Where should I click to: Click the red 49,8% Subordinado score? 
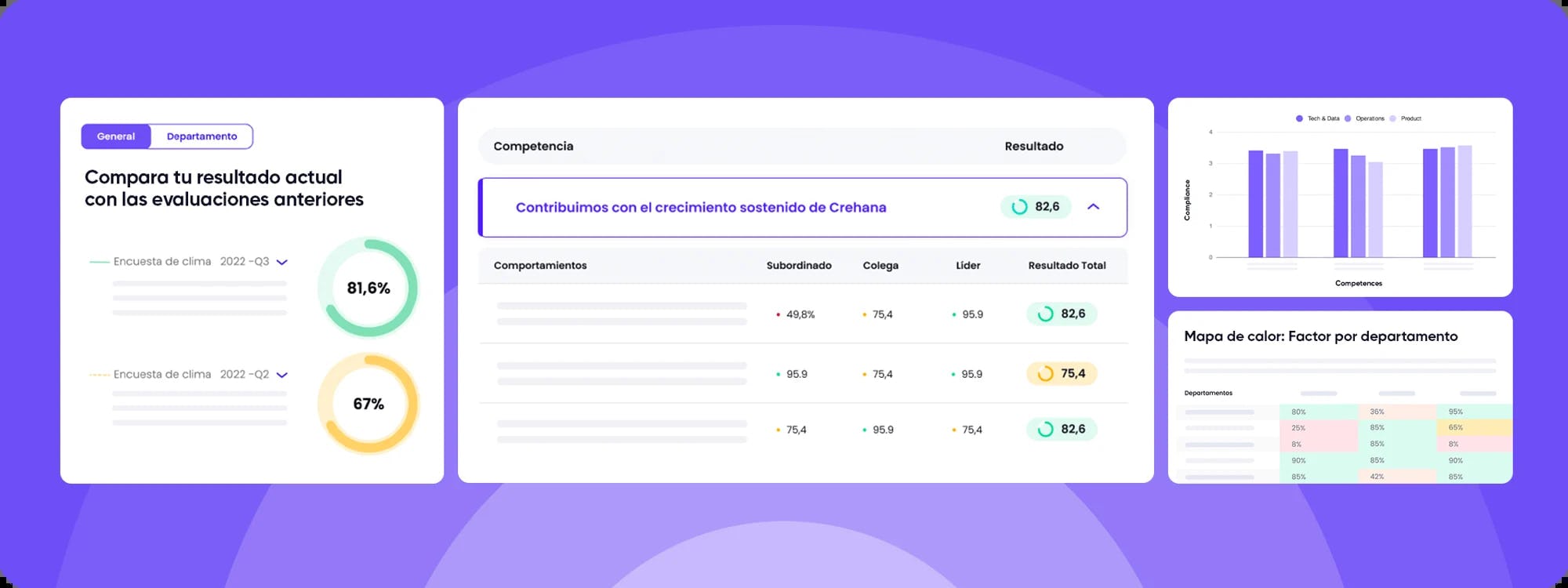tap(799, 314)
